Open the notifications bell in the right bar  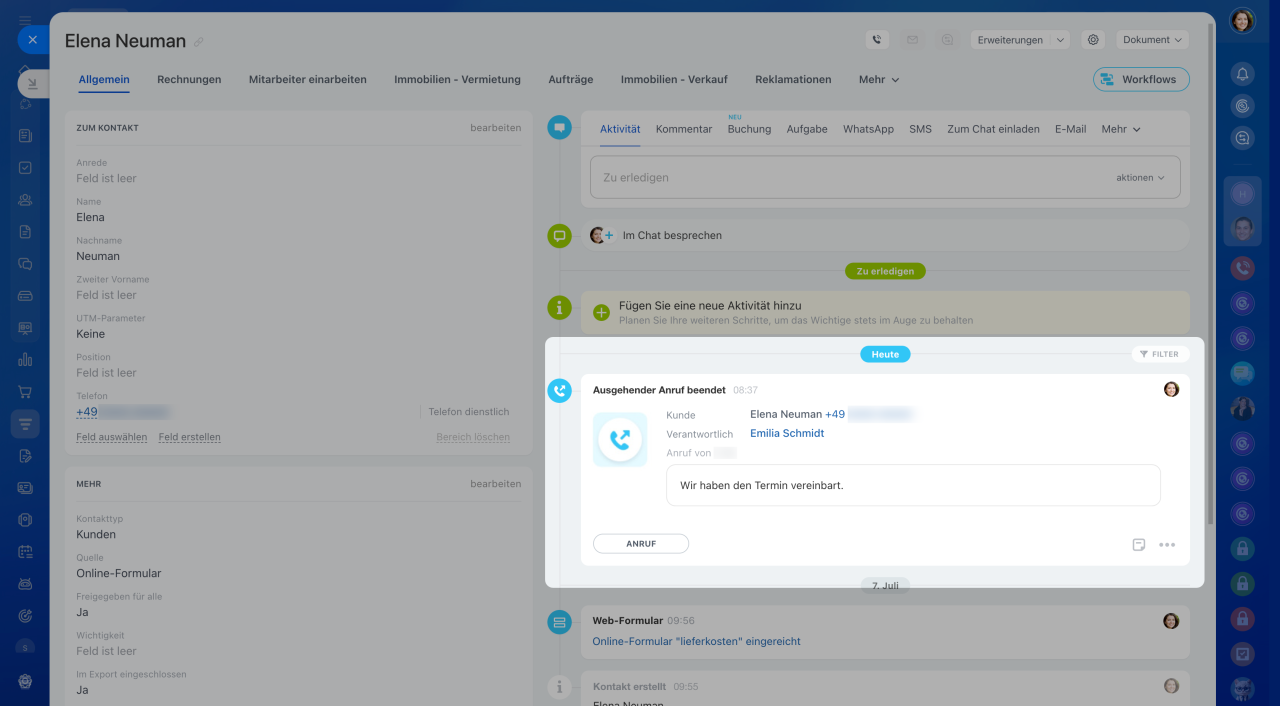tap(1242, 74)
